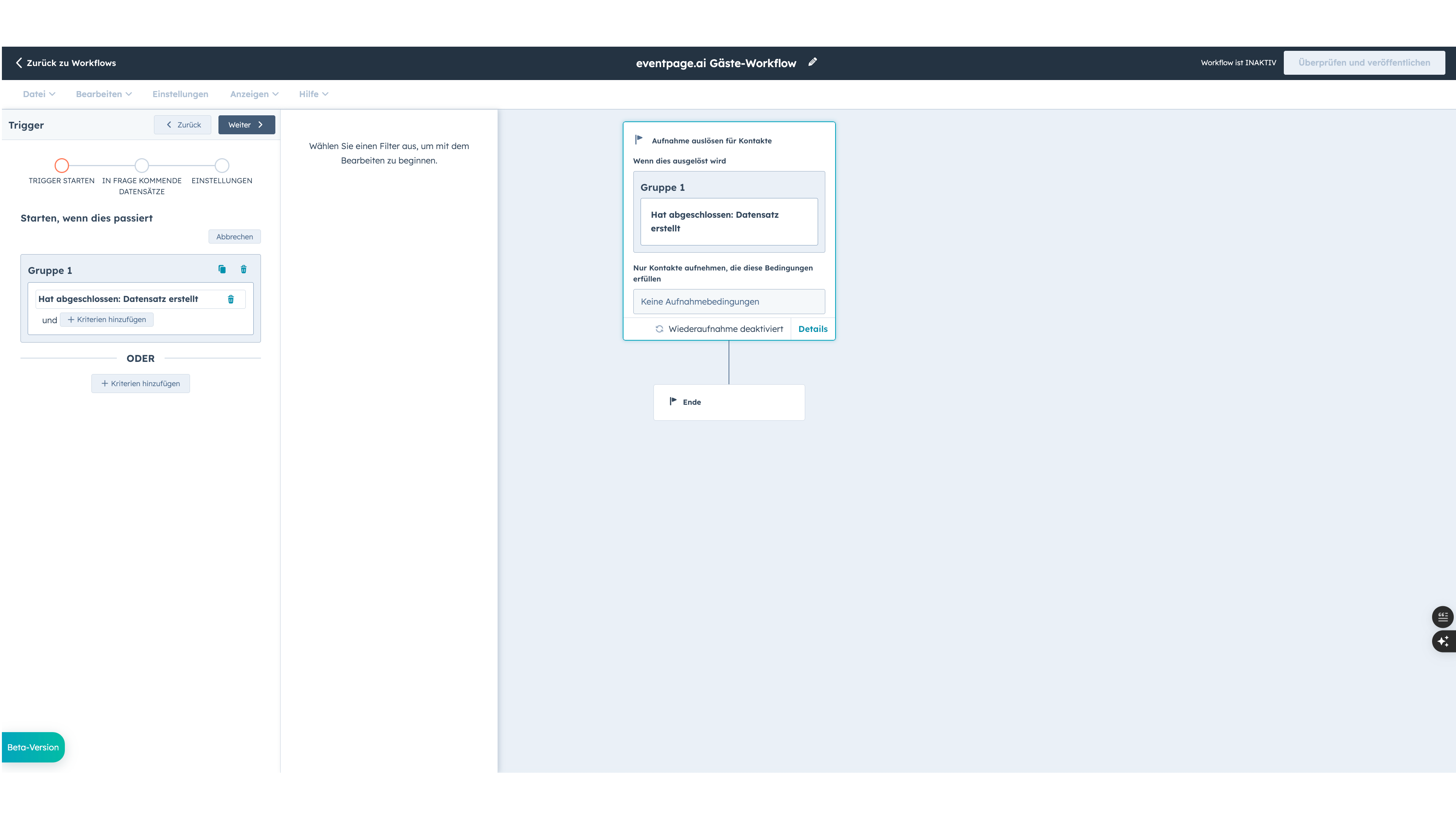This screenshot has height=819, width=1456.
Task: Click the flag icon on the Ende node
Action: point(672,401)
